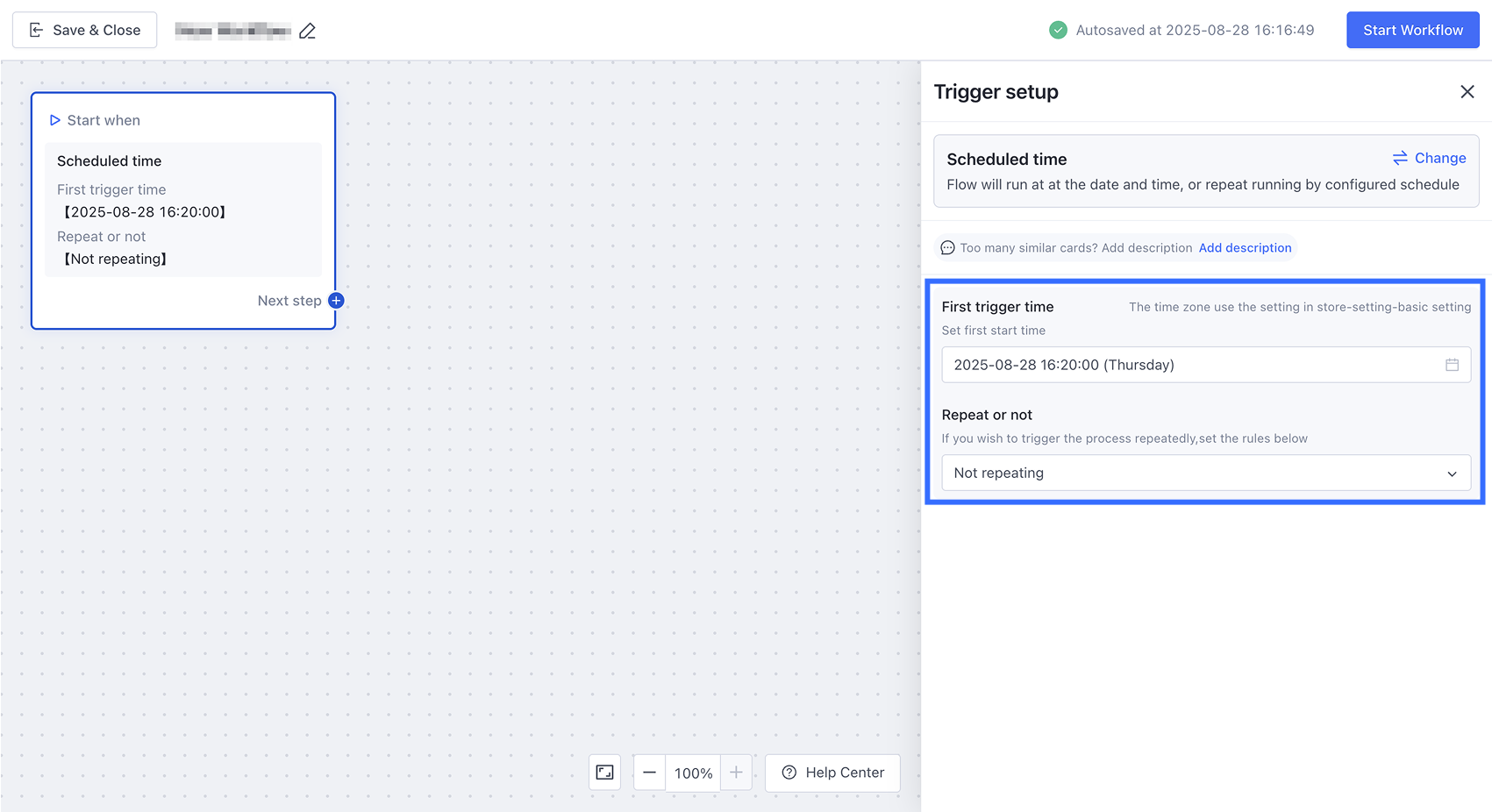Open the Help Center
This screenshot has width=1492, height=812.
[x=832, y=773]
